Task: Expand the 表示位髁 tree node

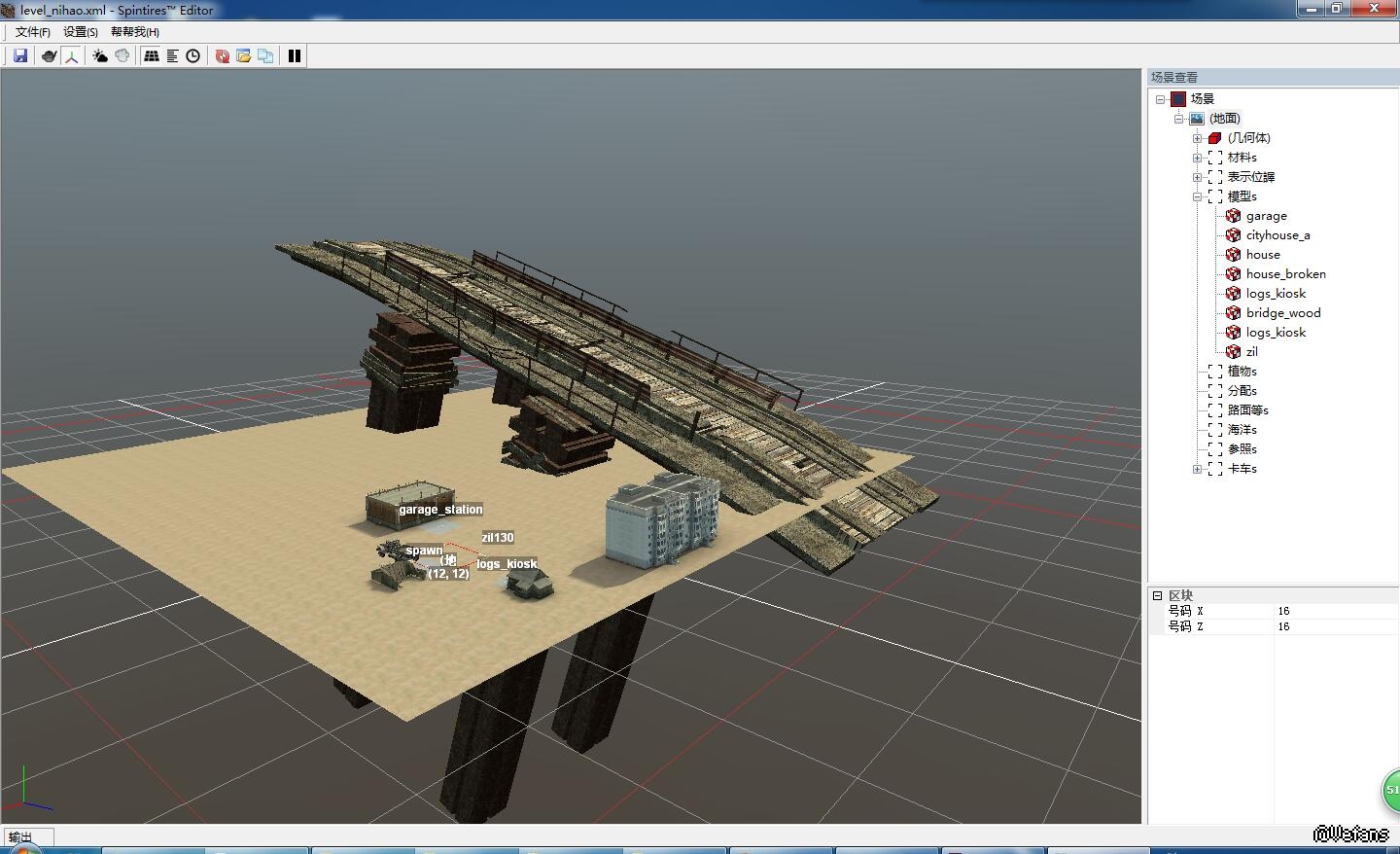Action: pos(1197,177)
